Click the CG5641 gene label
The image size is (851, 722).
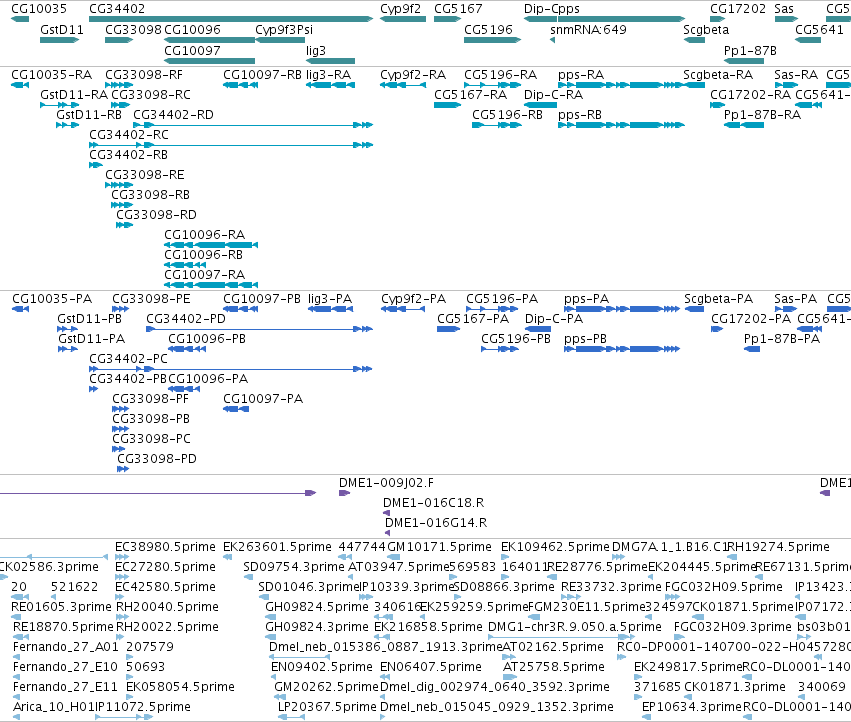[820, 29]
